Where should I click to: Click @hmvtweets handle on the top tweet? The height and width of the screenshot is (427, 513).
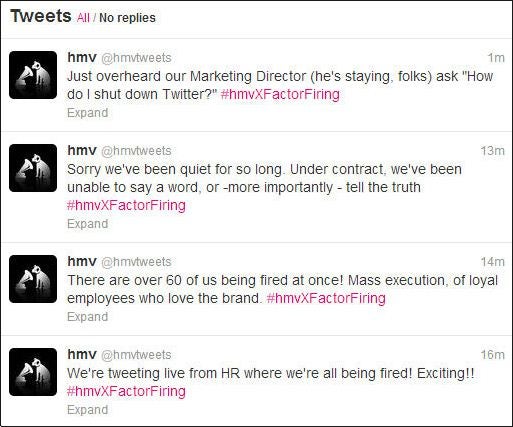pyautogui.click(x=136, y=58)
